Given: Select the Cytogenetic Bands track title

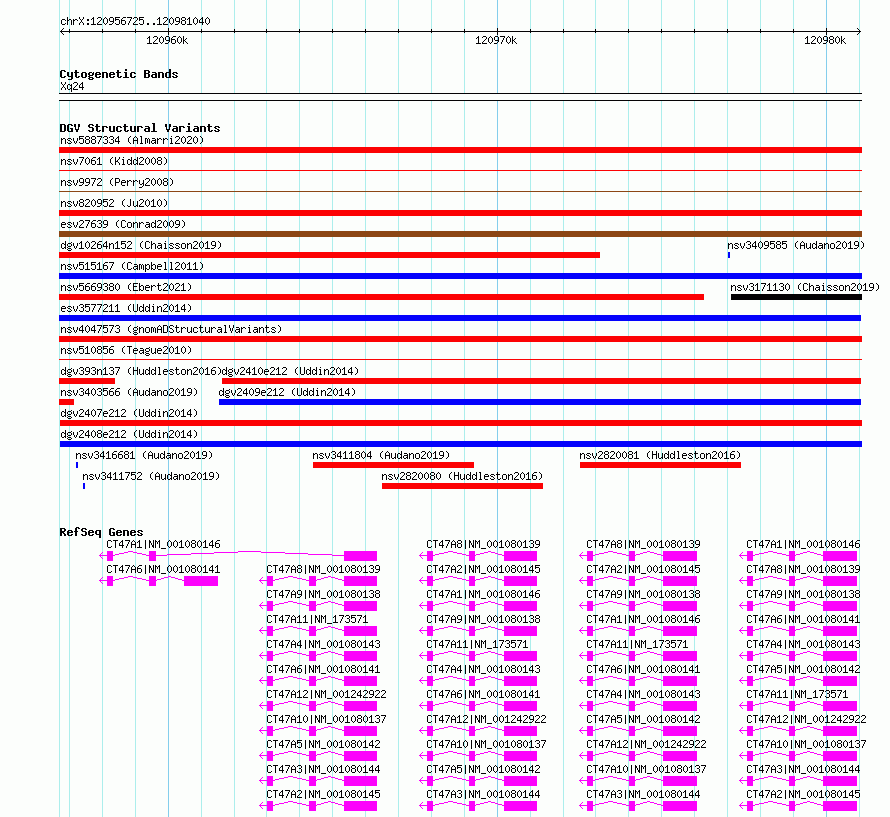Looking at the screenshot, I should coord(119,74).
